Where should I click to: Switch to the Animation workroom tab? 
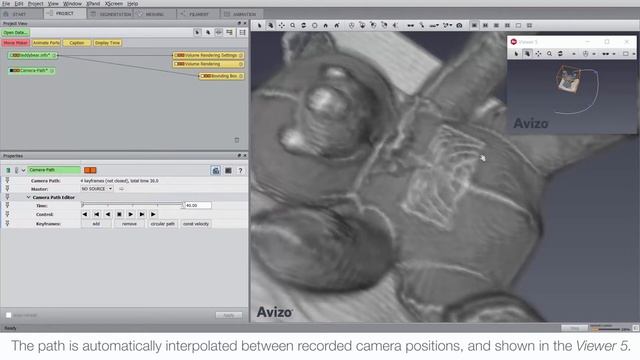click(x=241, y=14)
